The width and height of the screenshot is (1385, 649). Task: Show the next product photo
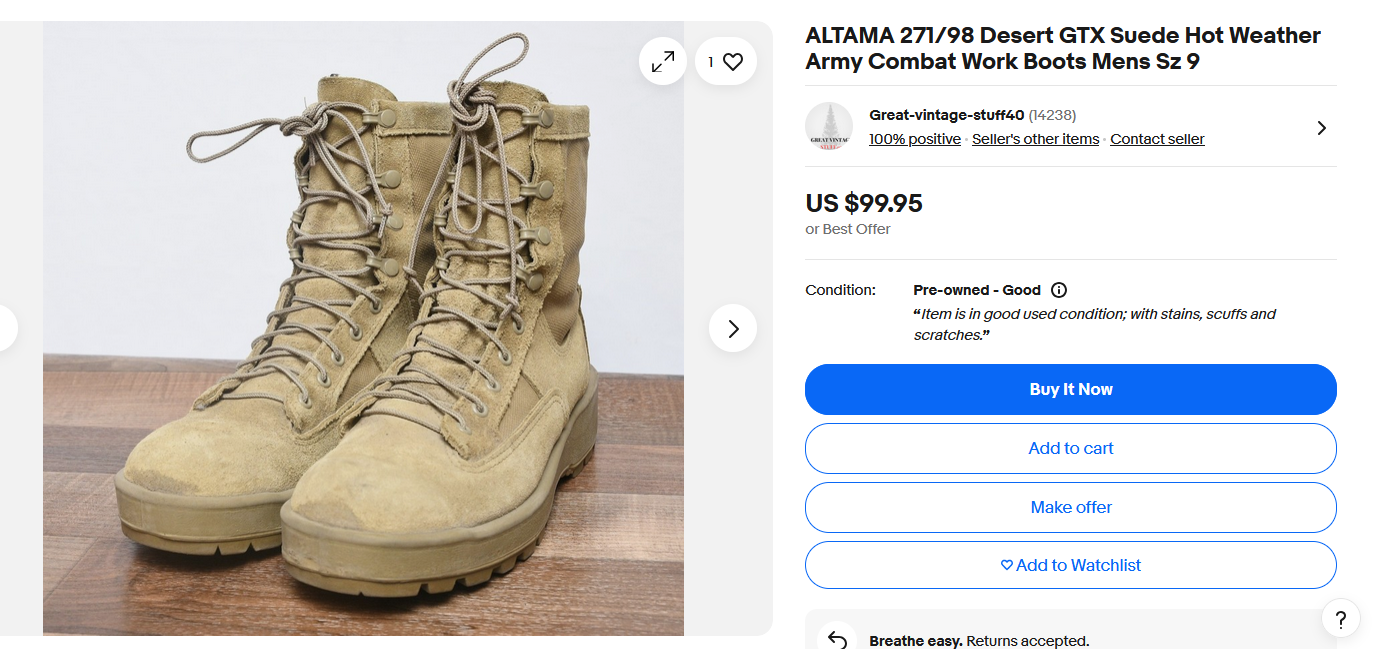click(733, 328)
